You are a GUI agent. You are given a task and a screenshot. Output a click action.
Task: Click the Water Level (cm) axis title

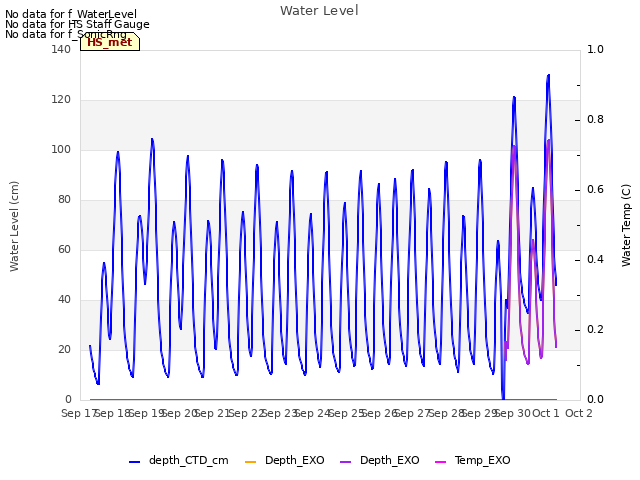[14, 226]
